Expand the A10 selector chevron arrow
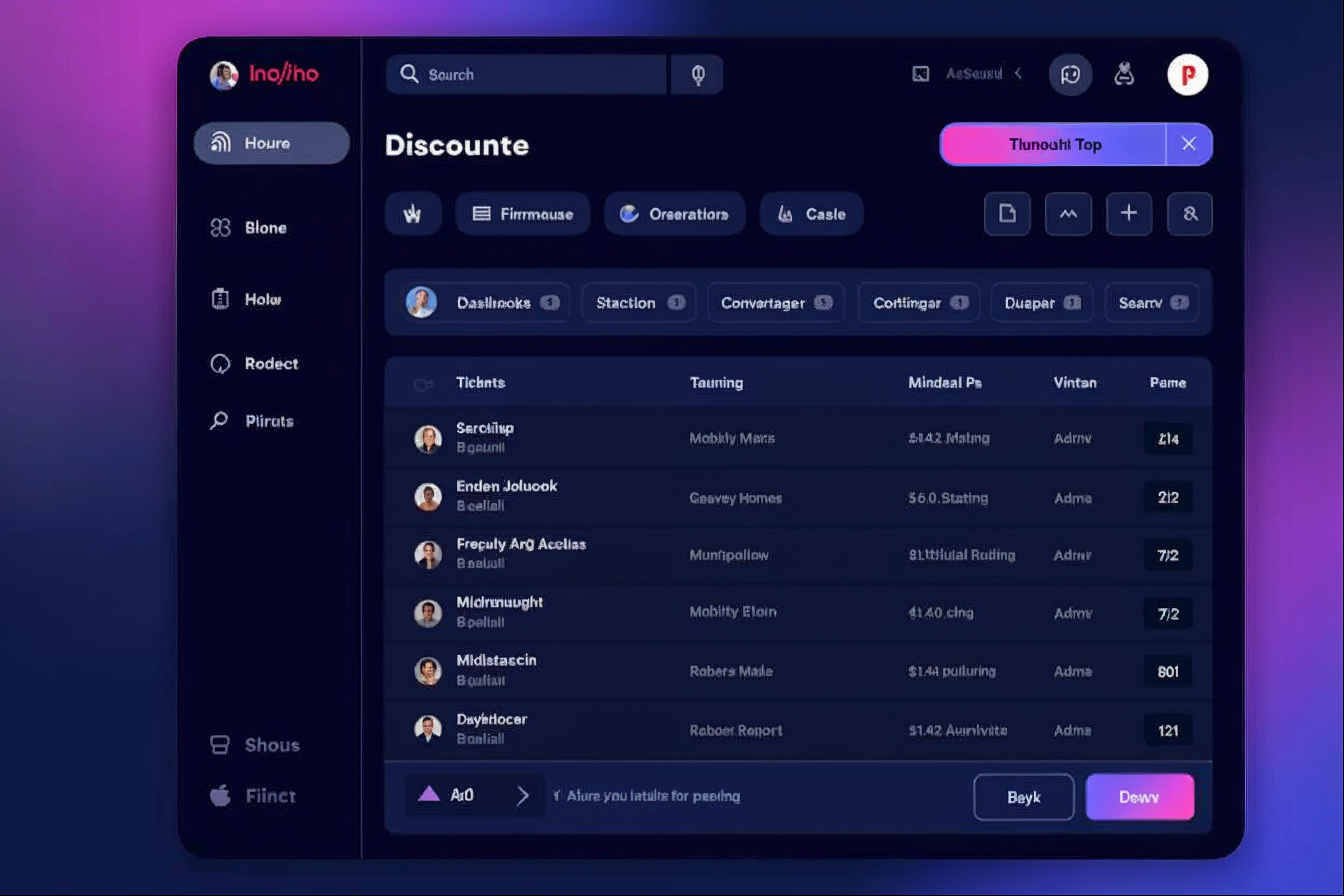 point(522,795)
